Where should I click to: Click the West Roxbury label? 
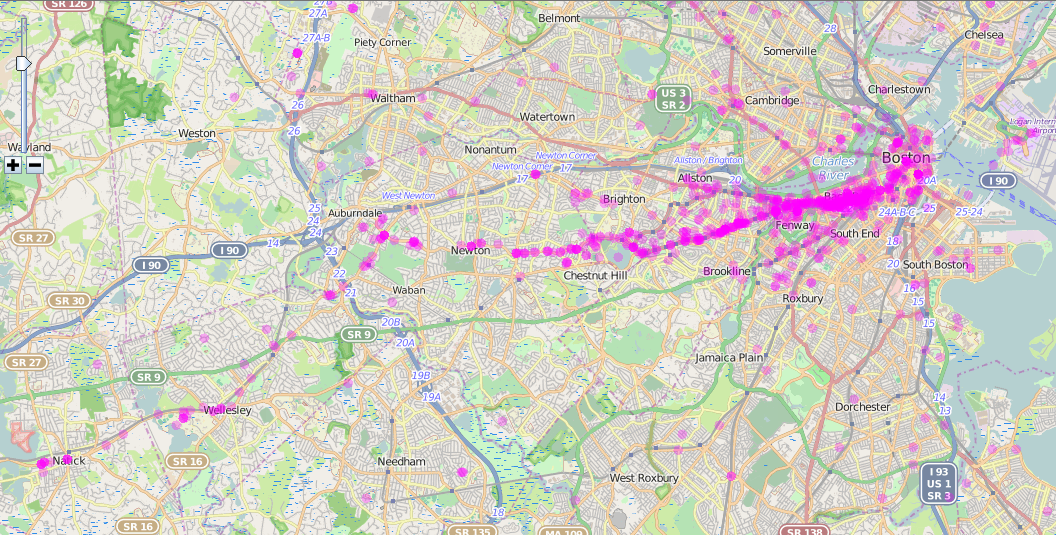point(644,478)
